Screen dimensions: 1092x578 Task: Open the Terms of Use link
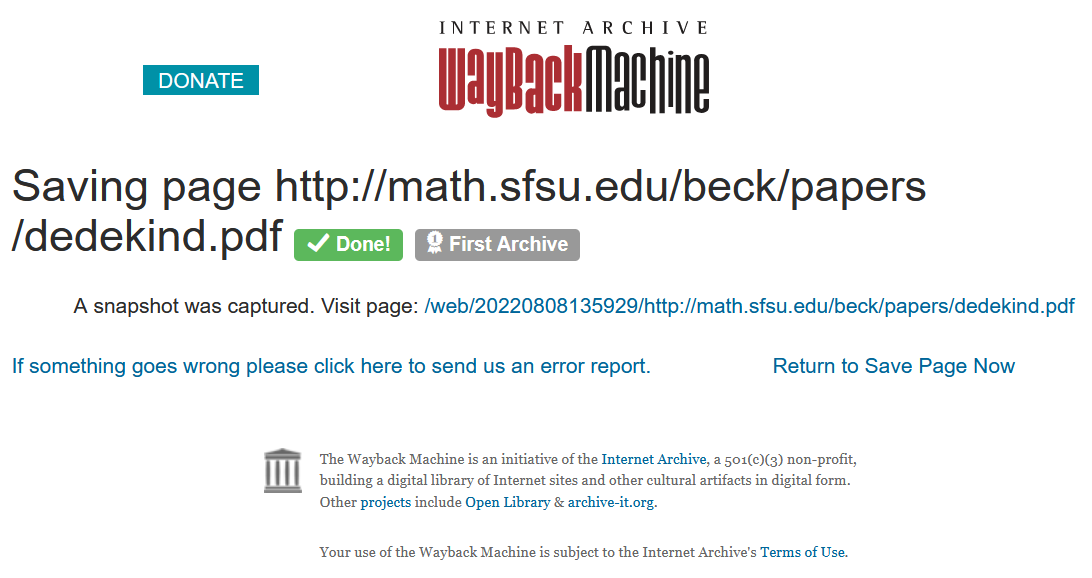pyautogui.click(x=803, y=552)
